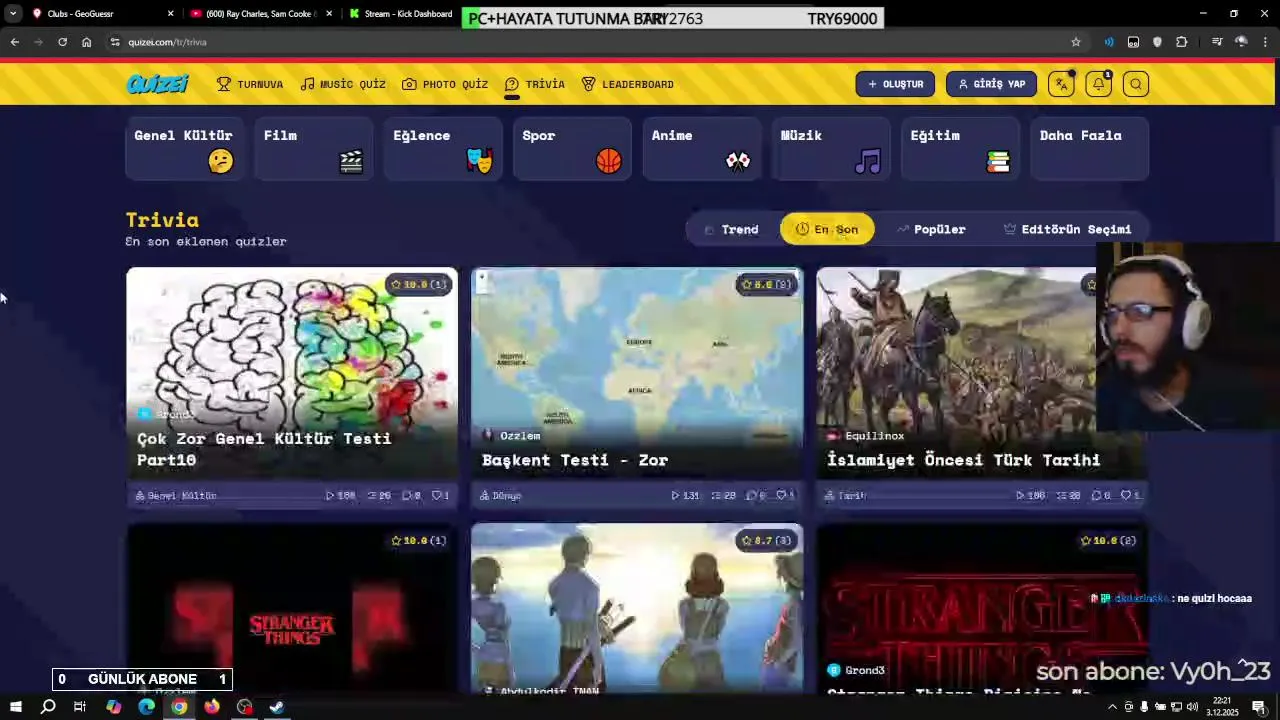The height and width of the screenshot is (720, 1280).
Task: Go to the browser home page
Action: point(86,42)
